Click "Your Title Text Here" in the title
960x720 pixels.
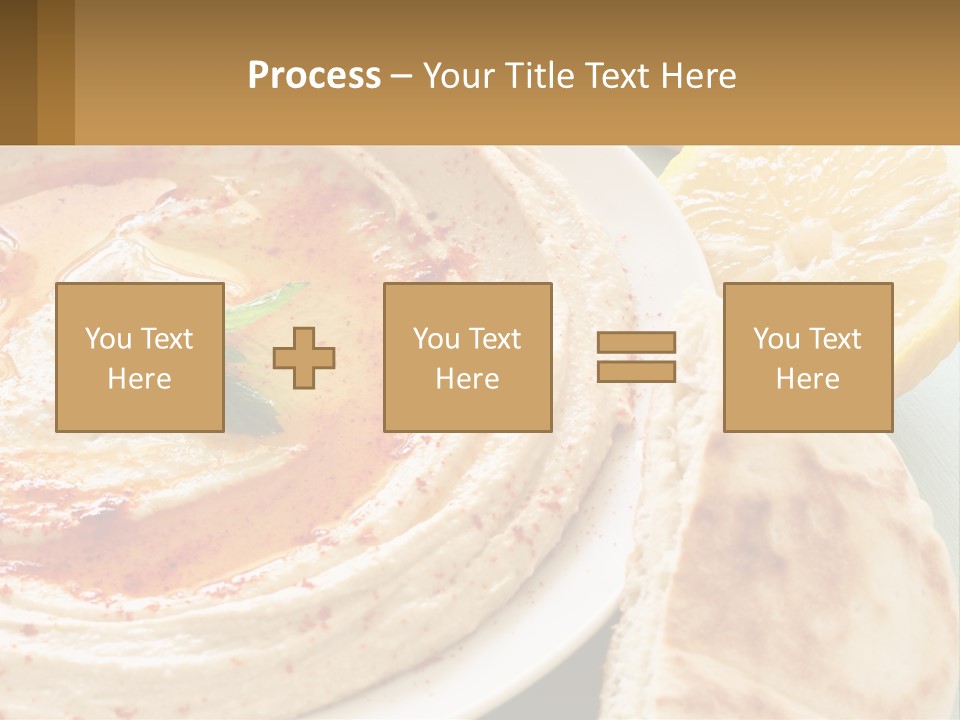(x=580, y=76)
